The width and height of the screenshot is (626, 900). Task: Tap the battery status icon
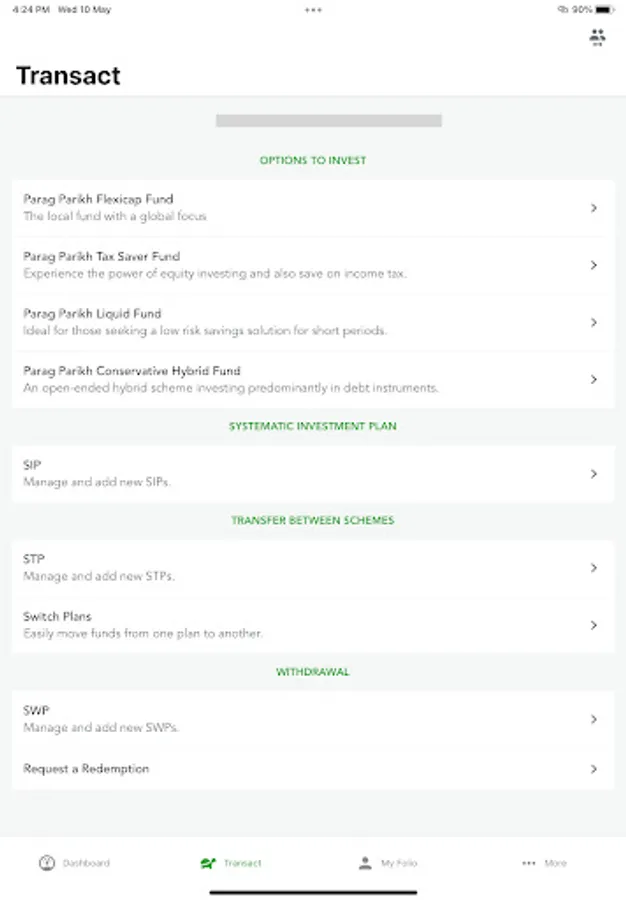[609, 10]
